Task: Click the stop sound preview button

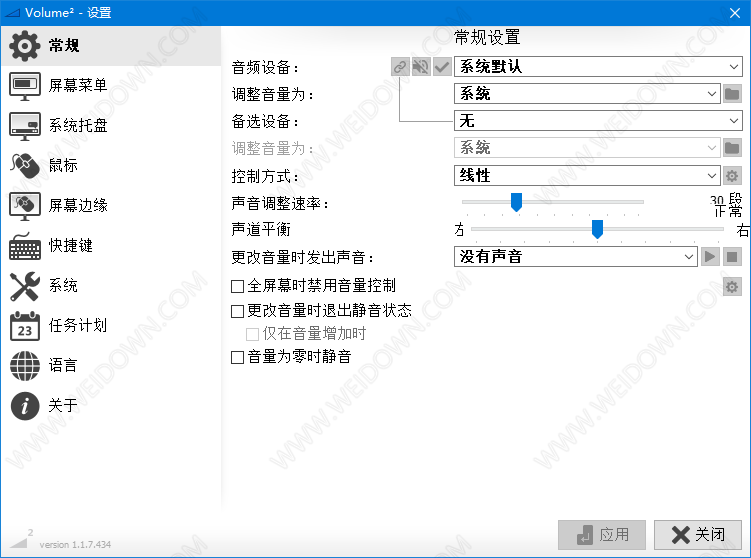Action: pyautogui.click(x=732, y=257)
